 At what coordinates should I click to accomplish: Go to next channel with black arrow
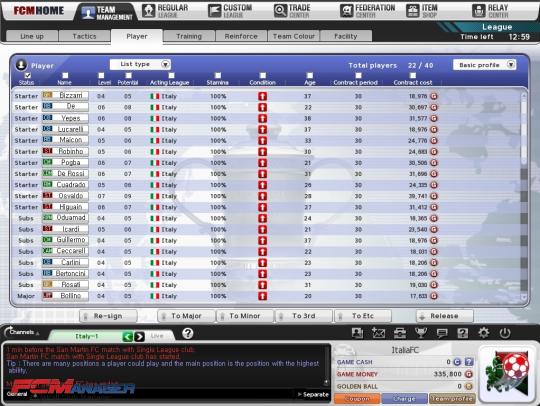[139, 336]
